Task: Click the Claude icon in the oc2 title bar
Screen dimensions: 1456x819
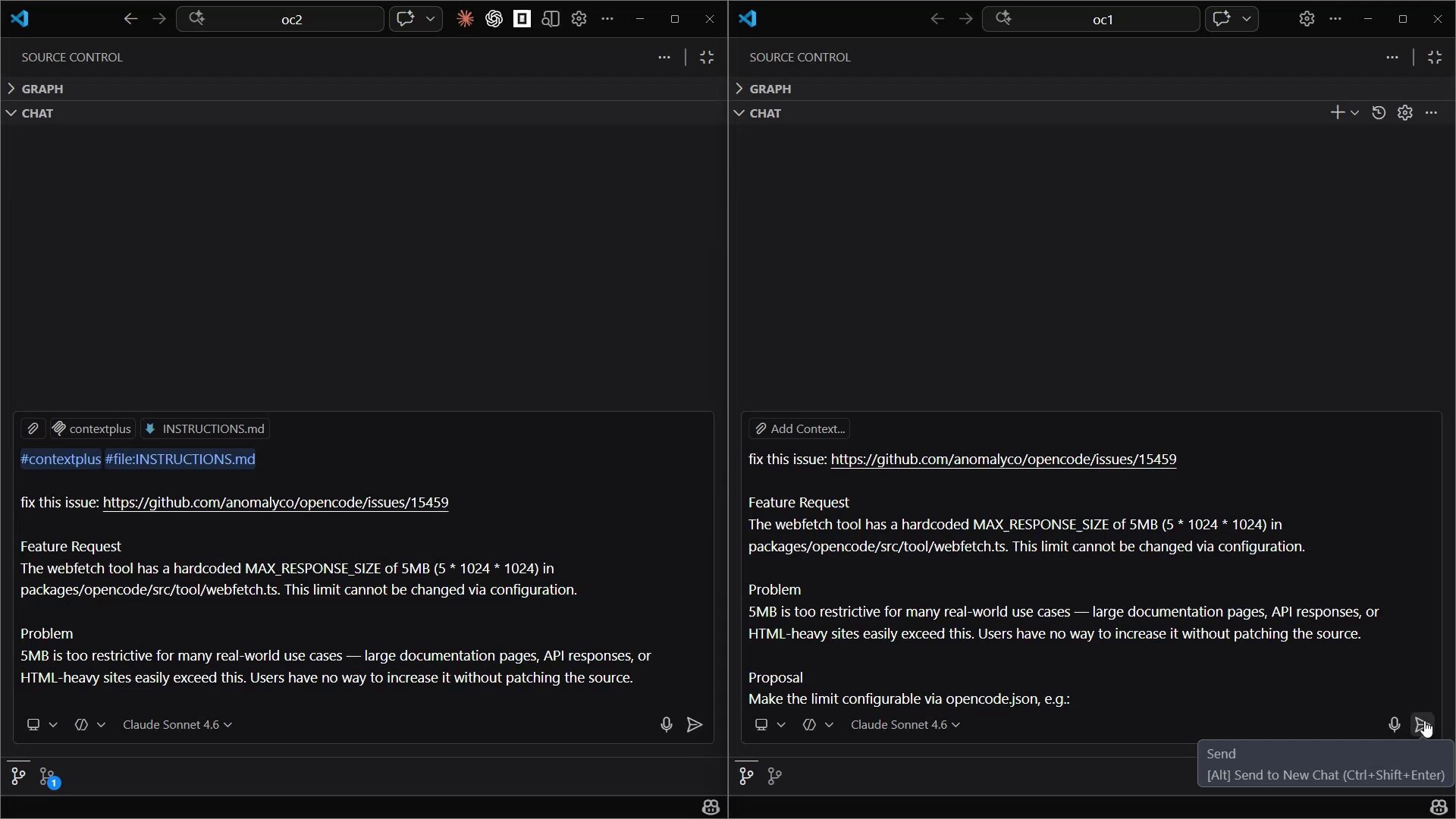Action: coord(465,19)
